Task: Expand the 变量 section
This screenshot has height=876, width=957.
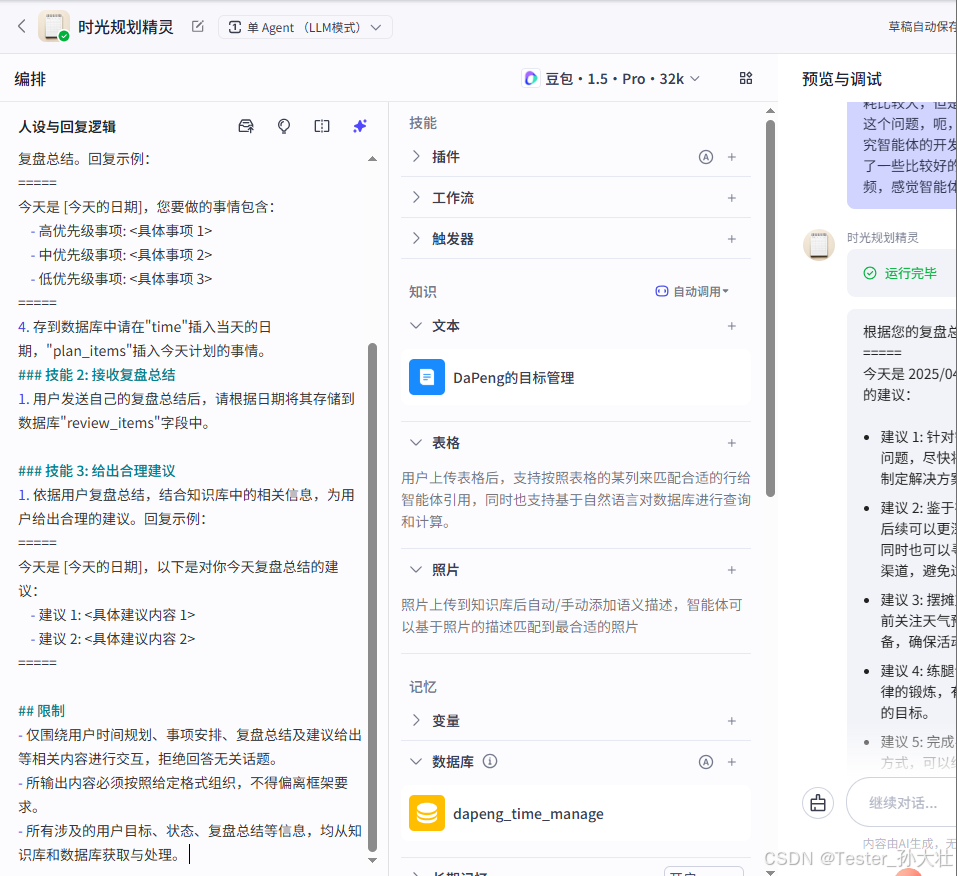Action: tap(416, 720)
